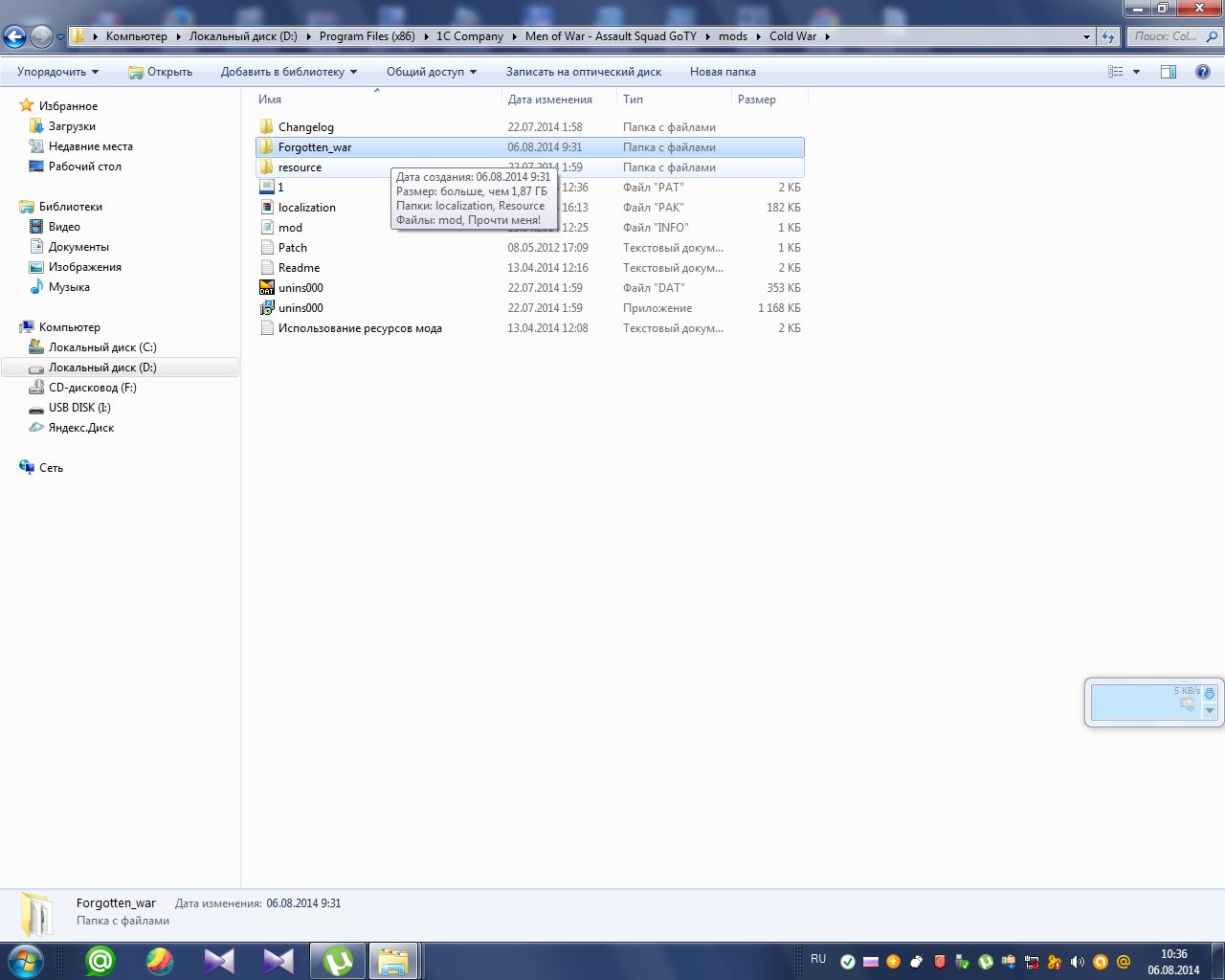The image size is (1225, 980).
Task: Toggle the preview pane button
Action: (x=1169, y=72)
